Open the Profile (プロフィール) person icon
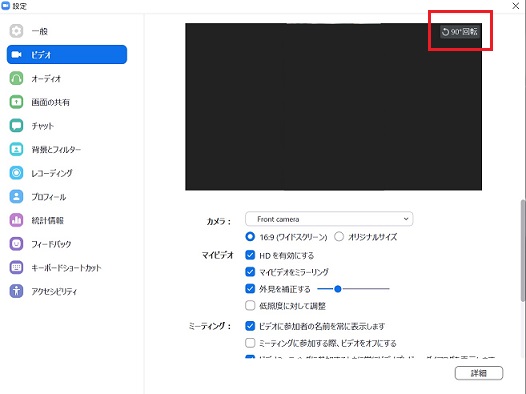 (16, 196)
